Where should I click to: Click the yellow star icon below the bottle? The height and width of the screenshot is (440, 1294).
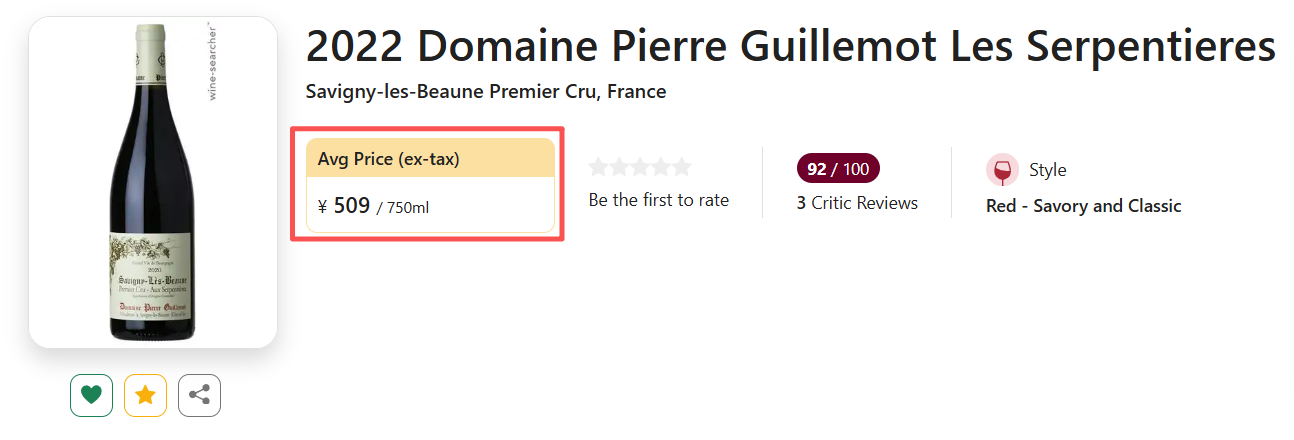point(145,395)
